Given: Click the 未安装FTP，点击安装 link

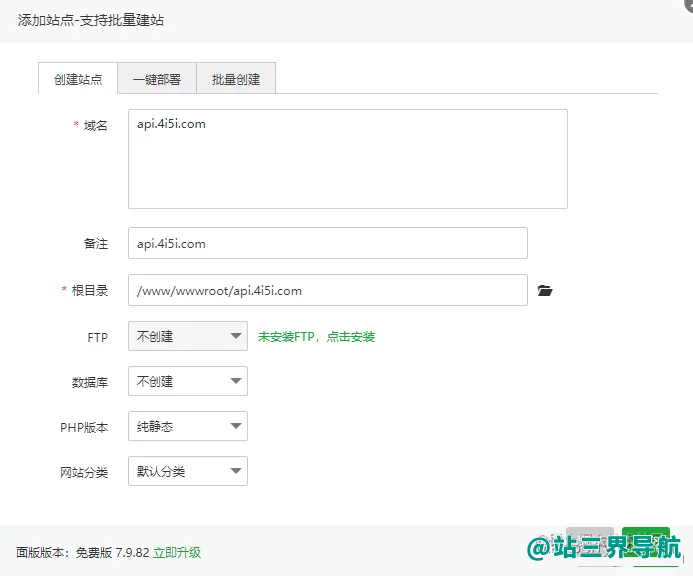Looking at the screenshot, I should pos(316,337).
